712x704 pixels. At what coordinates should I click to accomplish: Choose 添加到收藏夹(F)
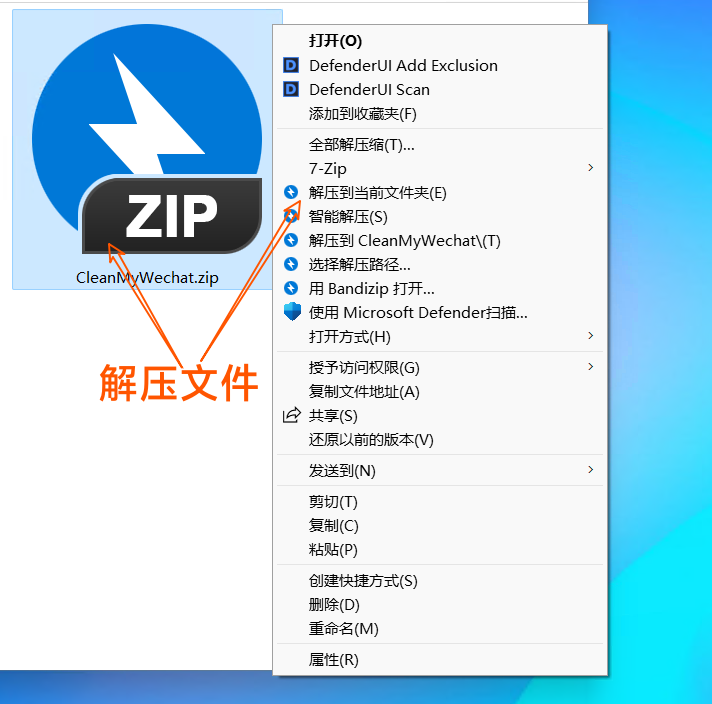pos(440,114)
